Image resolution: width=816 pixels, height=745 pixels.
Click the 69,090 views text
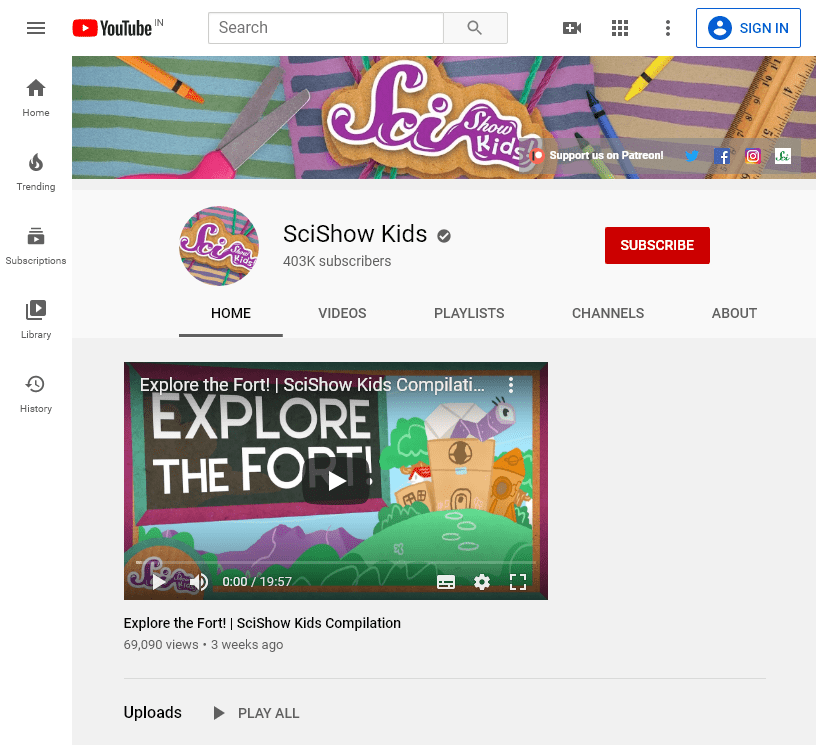pos(161,645)
